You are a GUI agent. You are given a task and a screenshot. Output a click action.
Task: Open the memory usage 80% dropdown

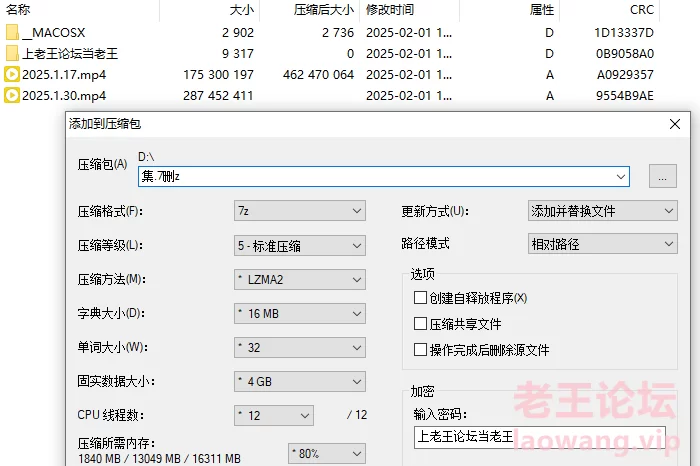click(327, 454)
